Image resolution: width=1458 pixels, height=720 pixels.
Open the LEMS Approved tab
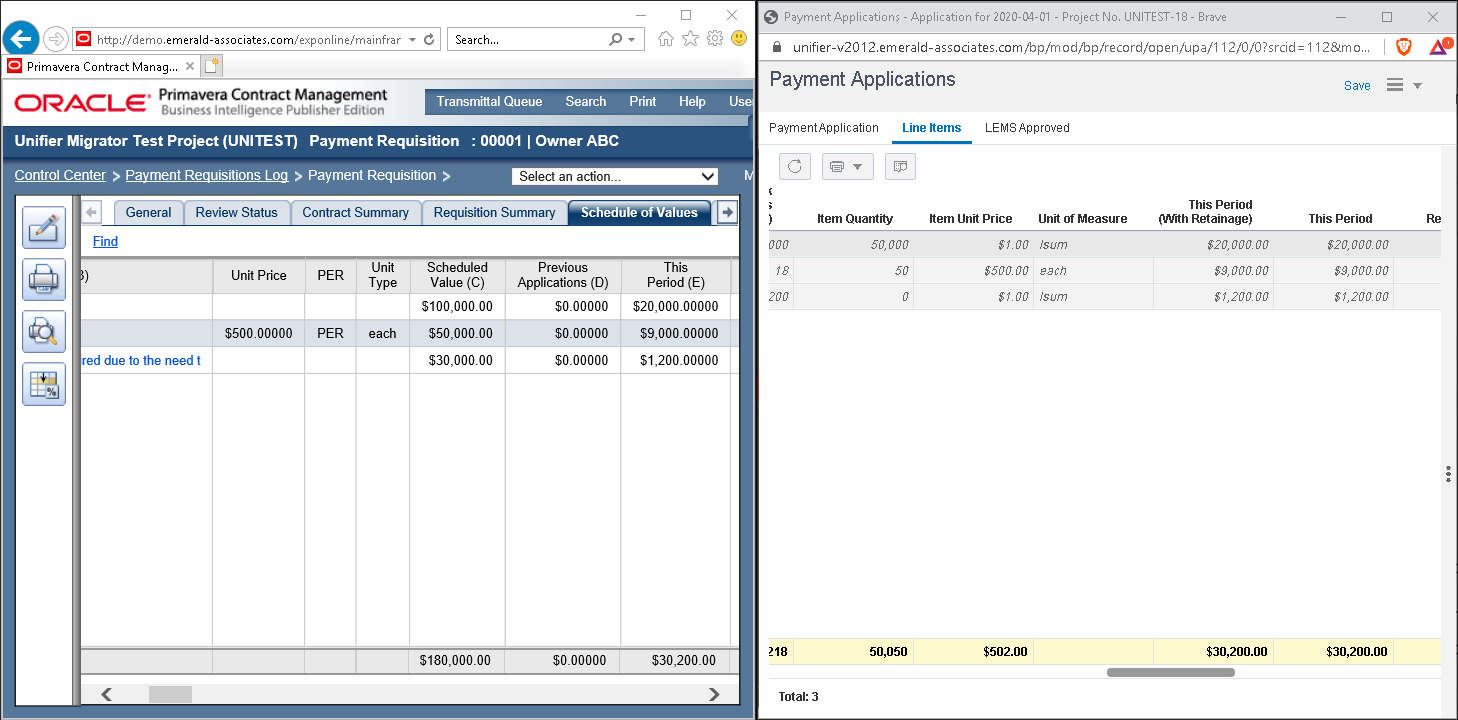(x=1025, y=128)
